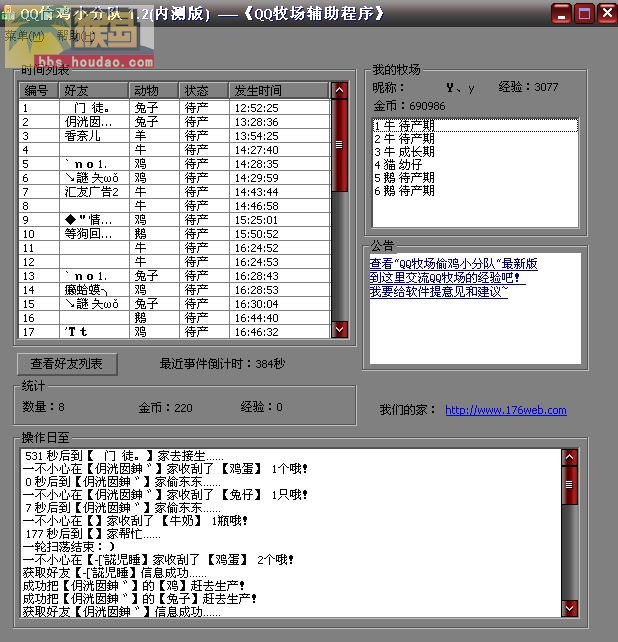Click the 金币：690986 value
618x642 pixels.
[x=409, y=106]
